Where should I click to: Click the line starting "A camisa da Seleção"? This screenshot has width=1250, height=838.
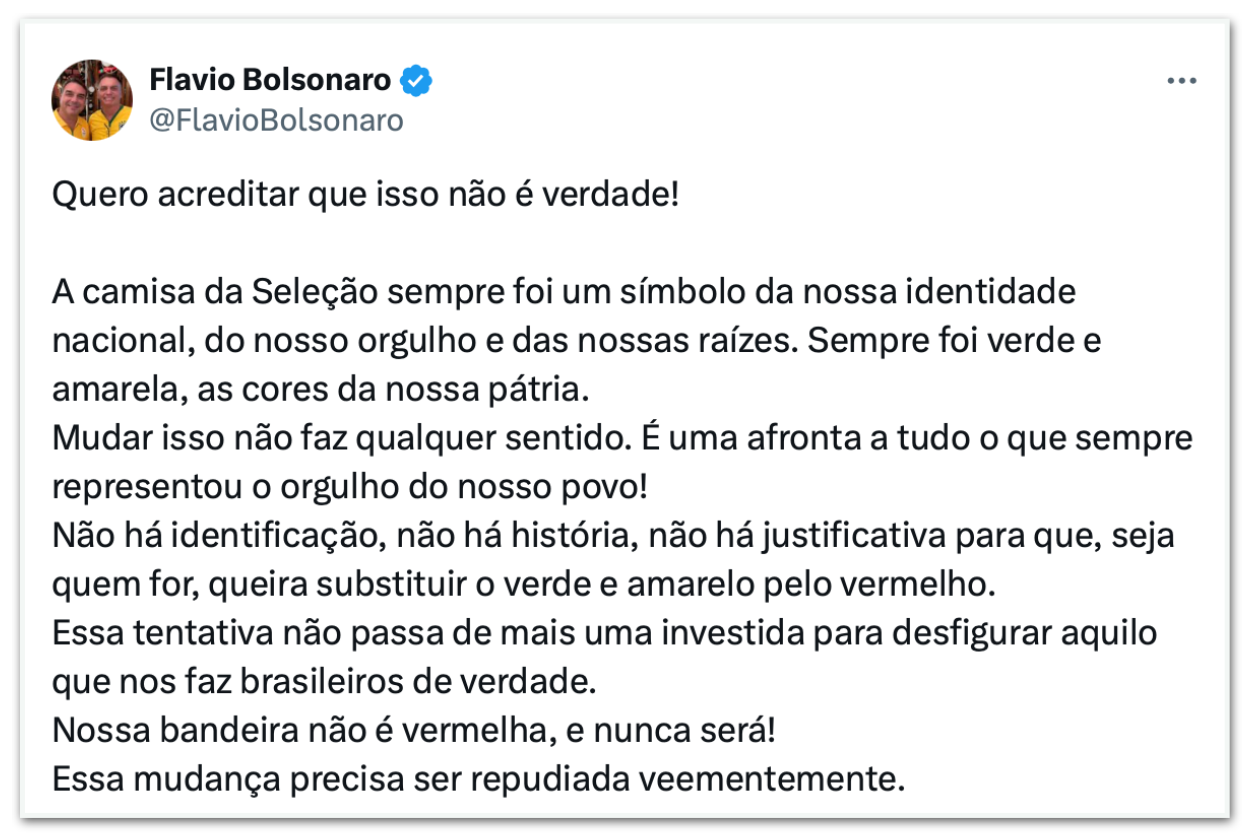(564, 292)
